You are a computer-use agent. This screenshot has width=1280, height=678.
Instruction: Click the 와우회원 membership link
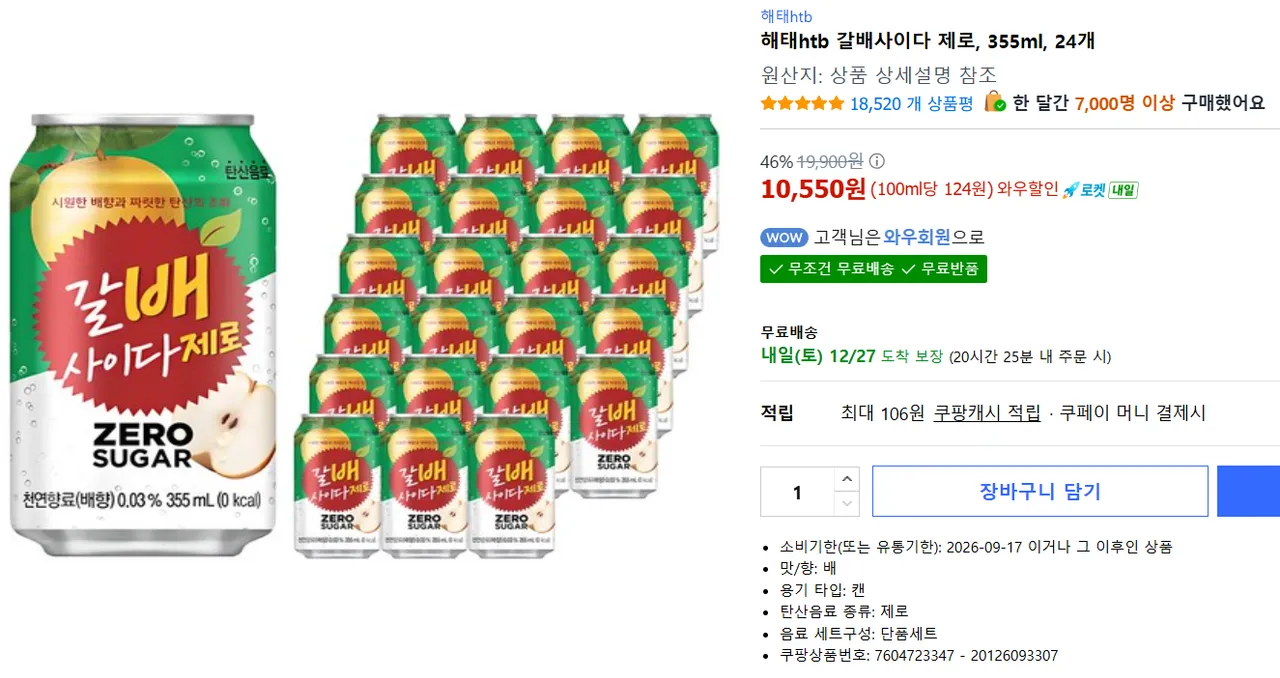tap(917, 238)
